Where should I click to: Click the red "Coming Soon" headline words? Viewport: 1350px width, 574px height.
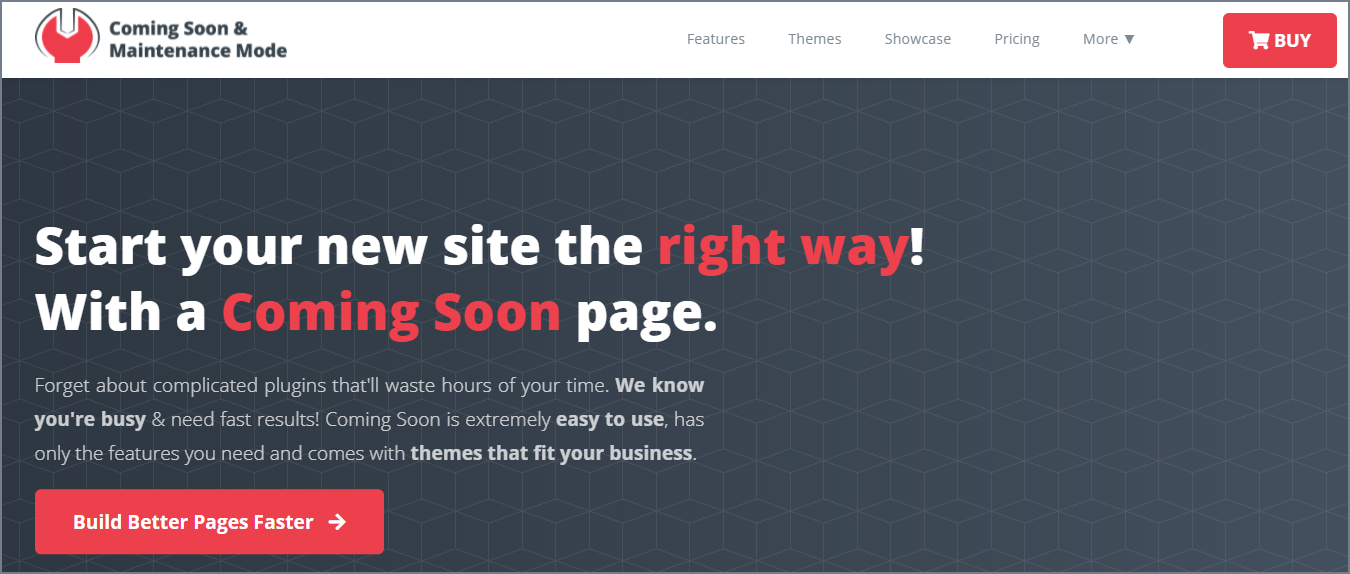click(x=391, y=312)
